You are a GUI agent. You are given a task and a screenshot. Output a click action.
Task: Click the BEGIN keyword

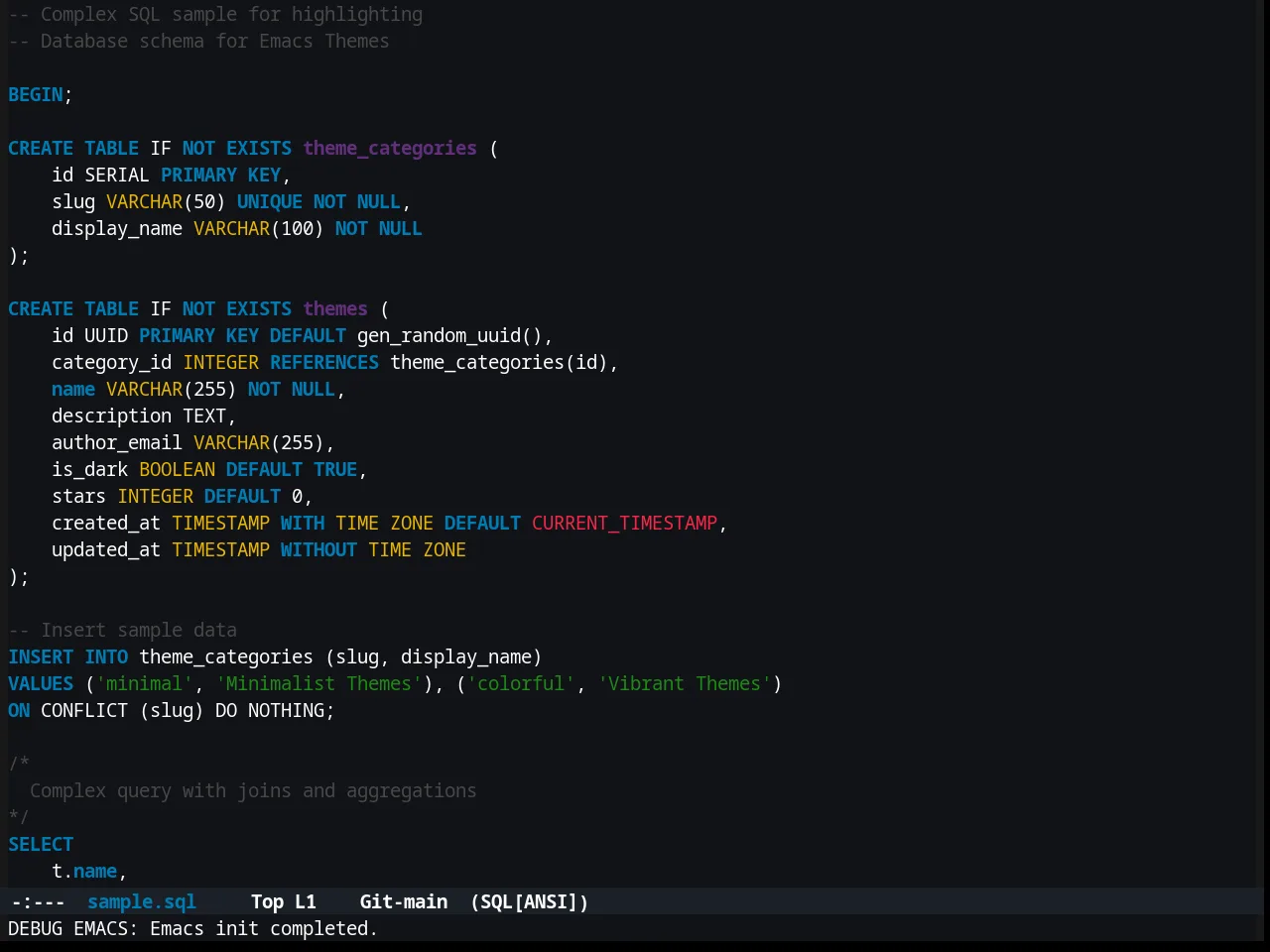tap(35, 94)
